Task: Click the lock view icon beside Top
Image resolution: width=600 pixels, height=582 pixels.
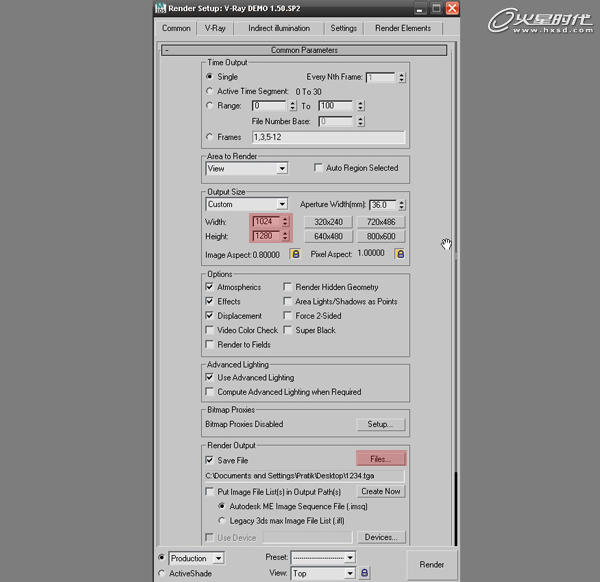Action: pos(364,573)
